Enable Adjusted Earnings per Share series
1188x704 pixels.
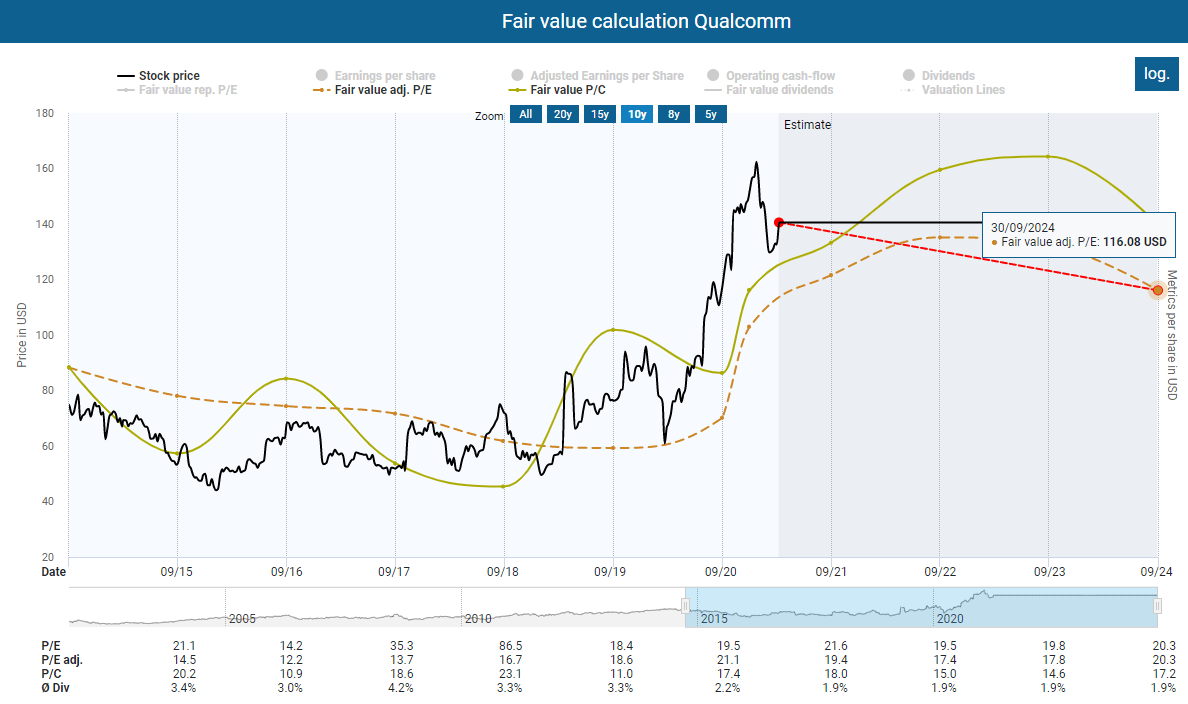click(597, 76)
